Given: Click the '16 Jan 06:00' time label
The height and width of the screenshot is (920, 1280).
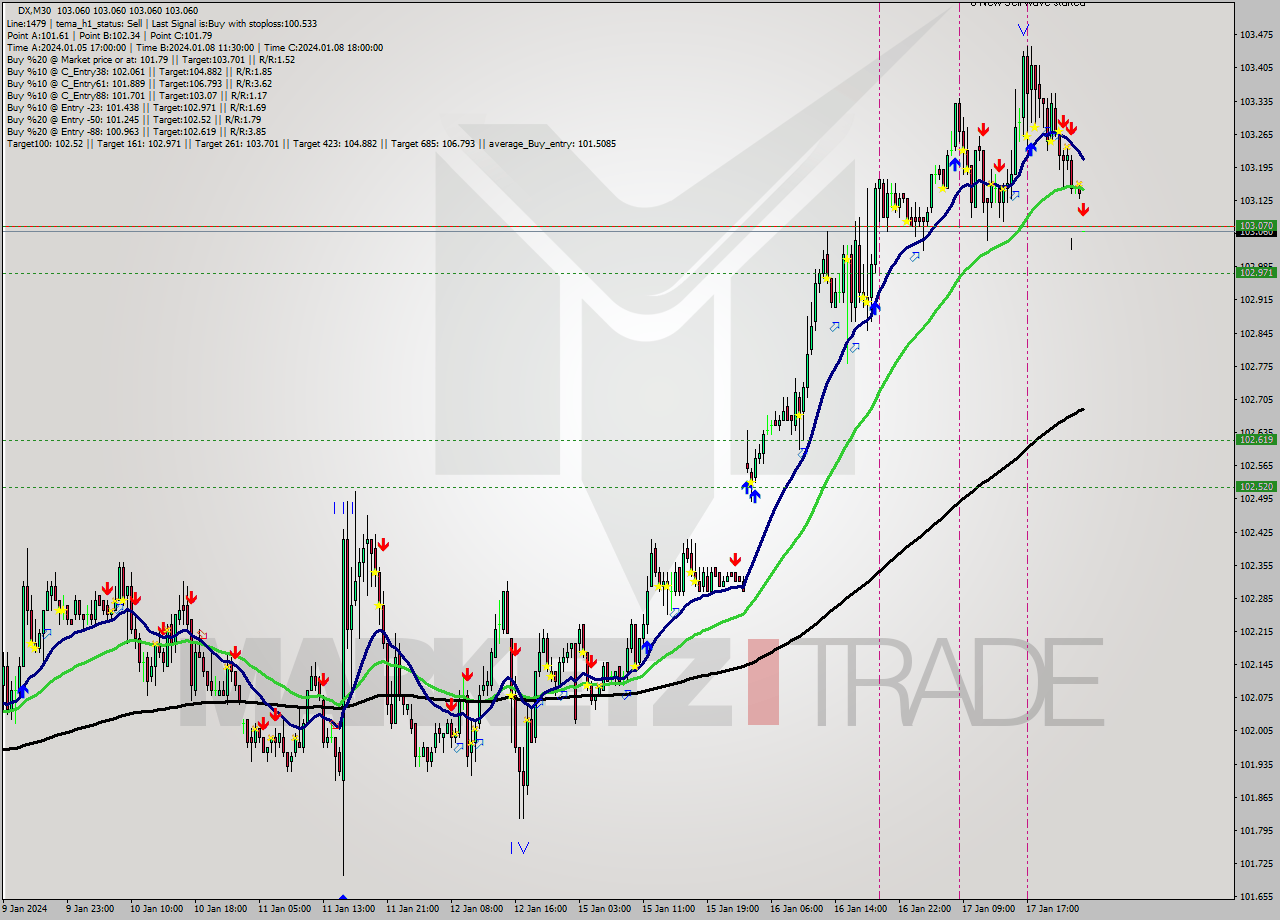Looking at the screenshot, I should tap(796, 909).
